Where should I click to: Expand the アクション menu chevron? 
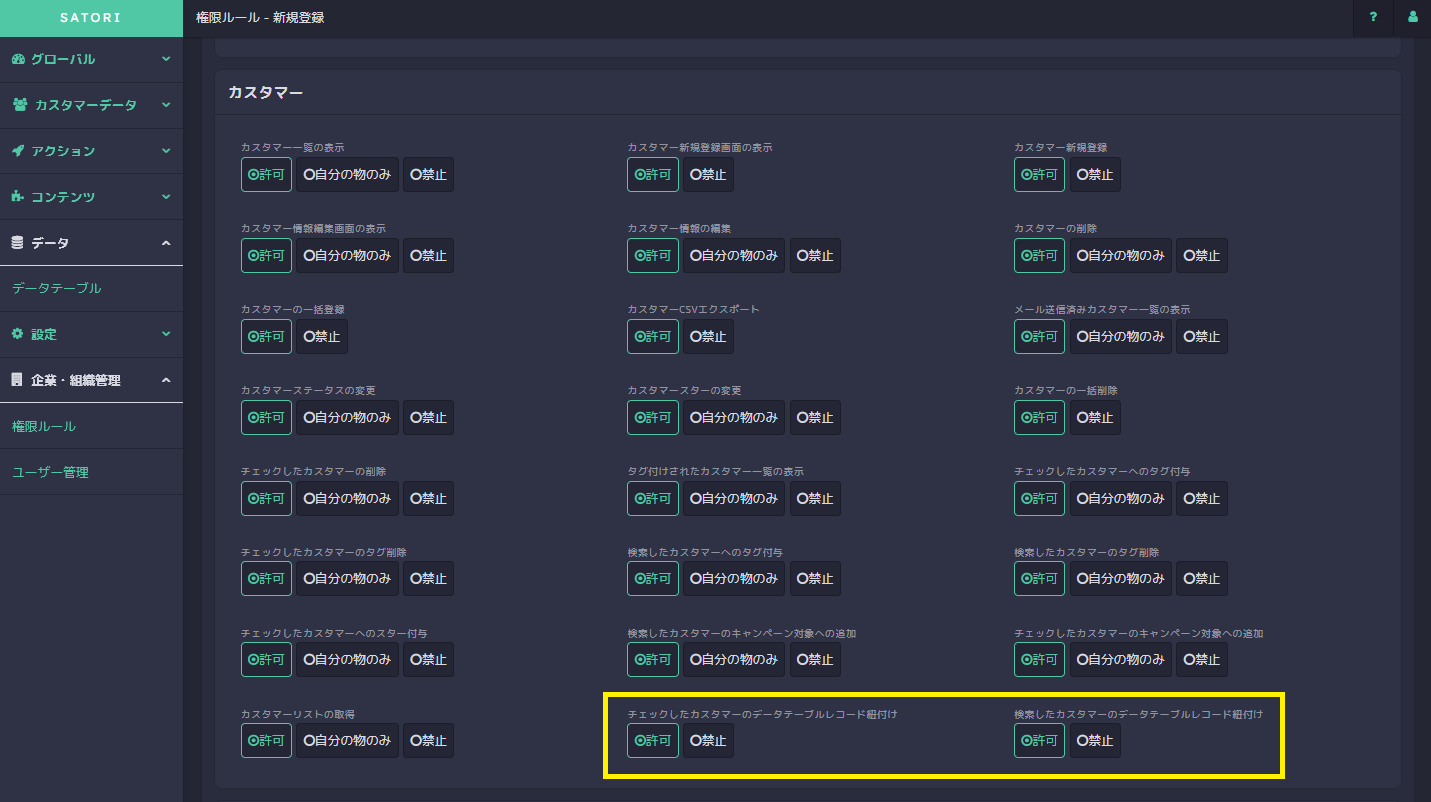[166, 151]
